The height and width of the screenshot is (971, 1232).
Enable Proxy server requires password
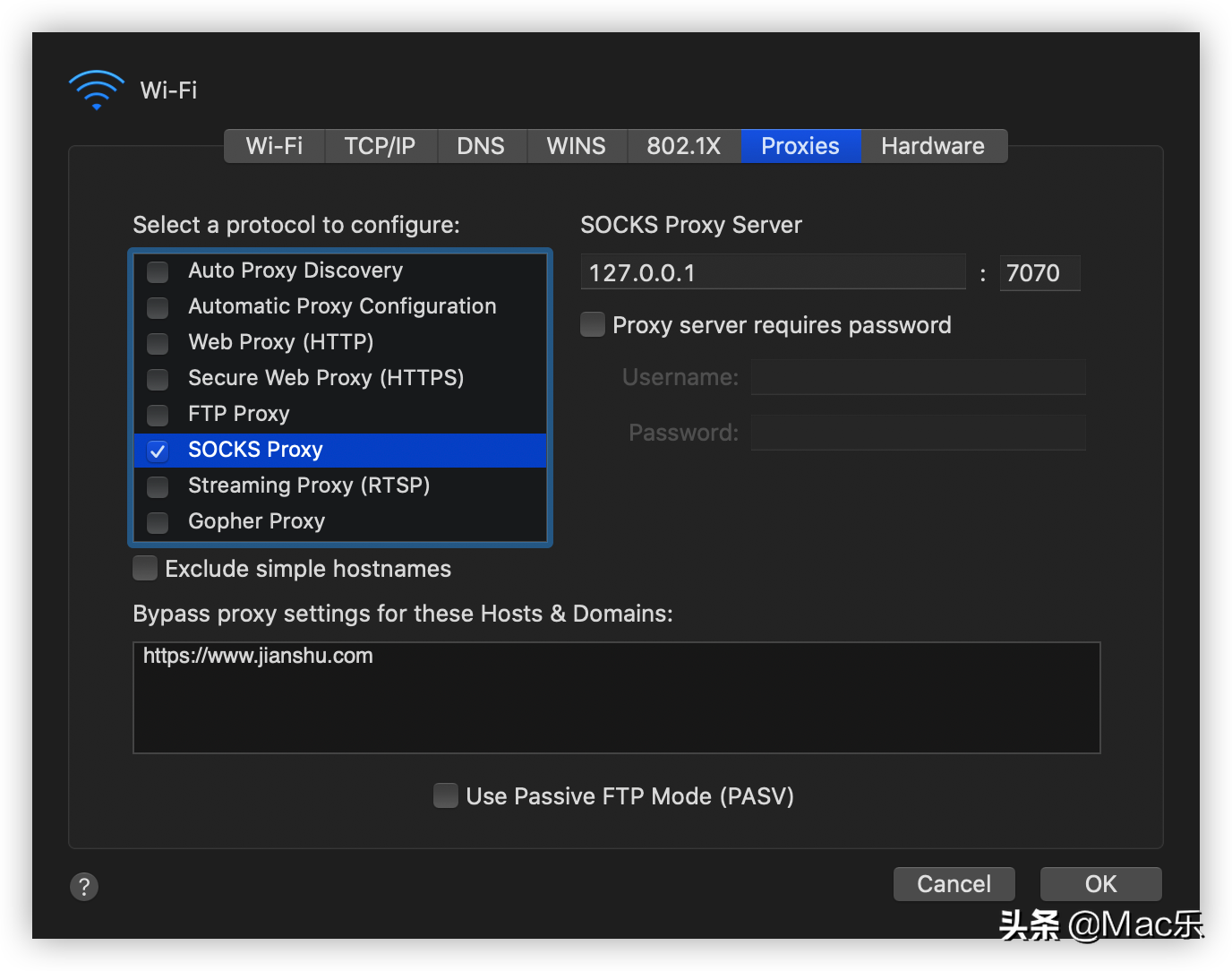point(593,324)
